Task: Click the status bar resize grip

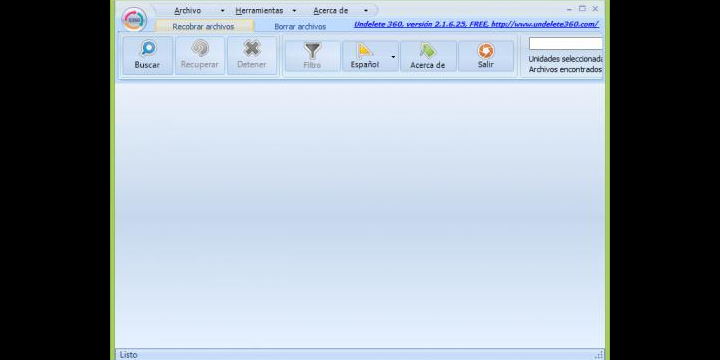Action: [x=599, y=354]
